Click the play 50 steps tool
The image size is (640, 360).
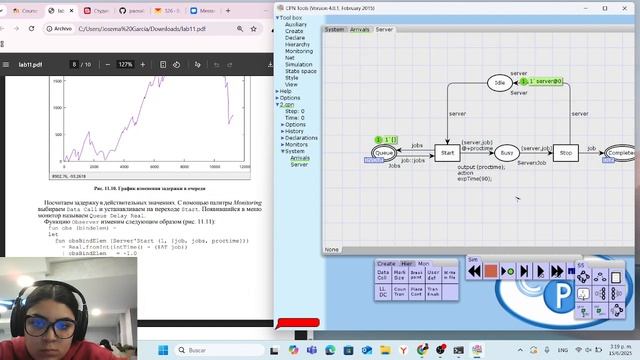[540, 271]
